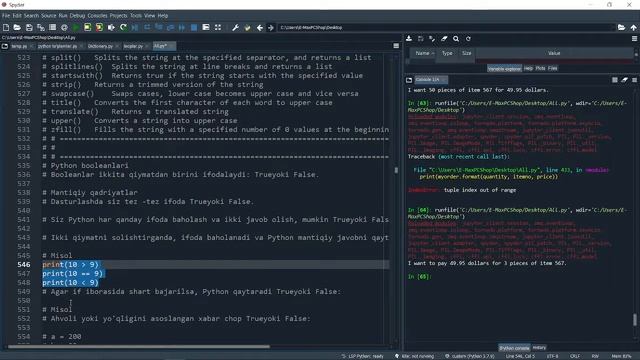Run the current cell
Image resolution: width=640 pixels, height=360 pixels.
point(88,27)
